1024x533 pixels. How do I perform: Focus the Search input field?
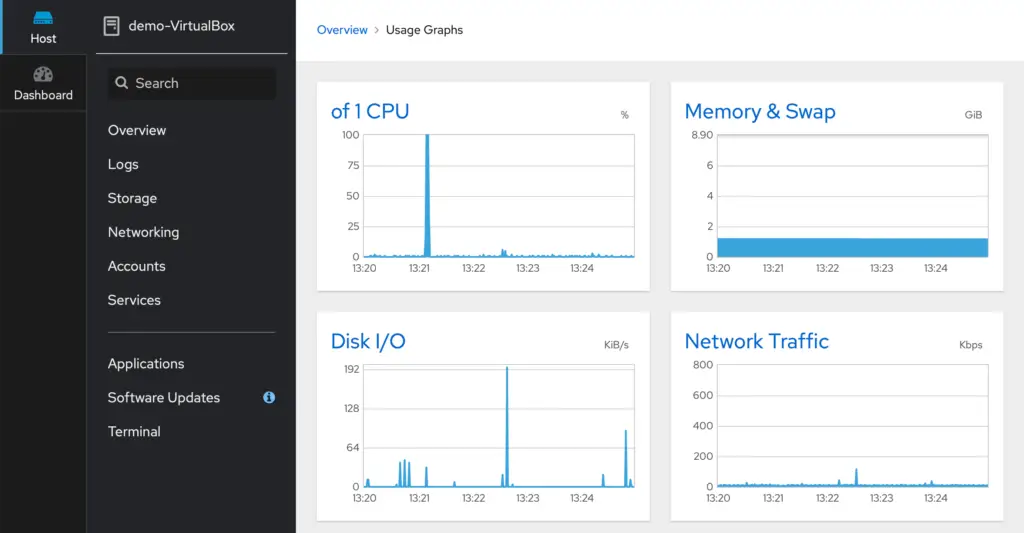pyautogui.click(x=191, y=84)
